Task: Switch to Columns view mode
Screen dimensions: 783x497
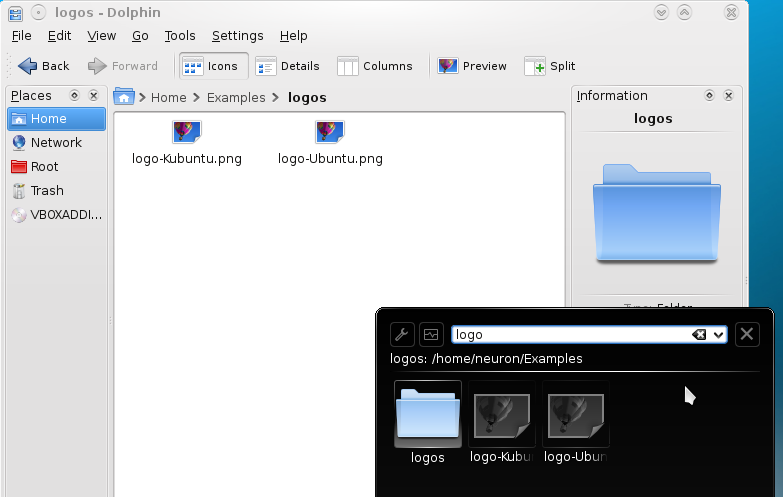Action: [x=375, y=66]
